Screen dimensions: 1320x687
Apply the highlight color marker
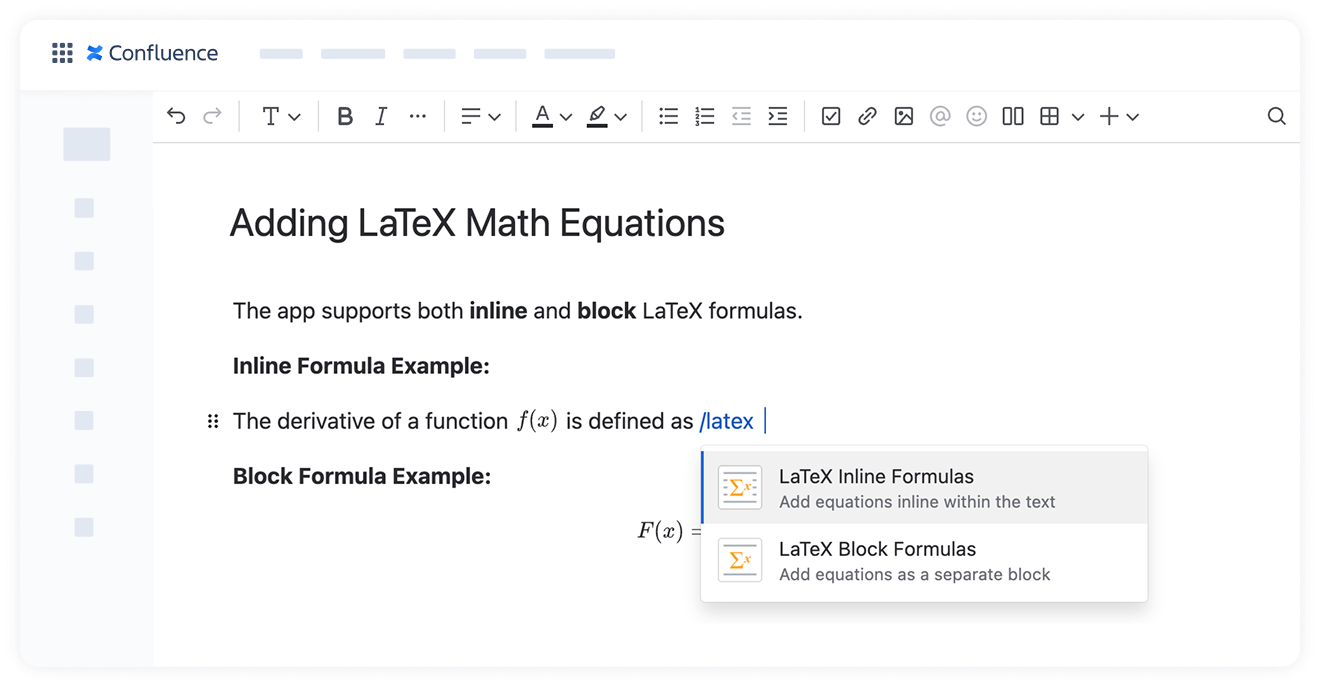pyautogui.click(x=597, y=116)
